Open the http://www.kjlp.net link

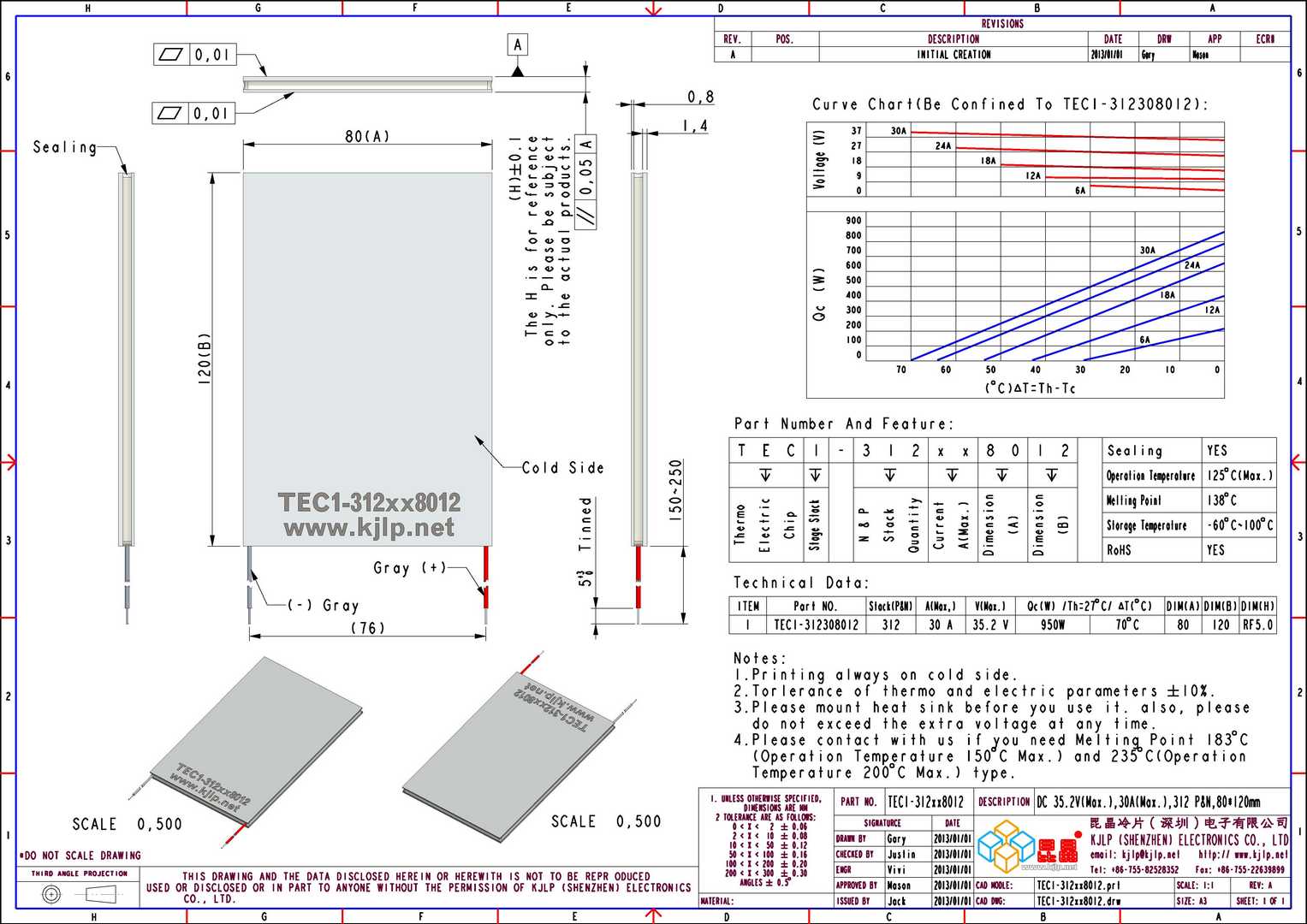(x=1243, y=854)
